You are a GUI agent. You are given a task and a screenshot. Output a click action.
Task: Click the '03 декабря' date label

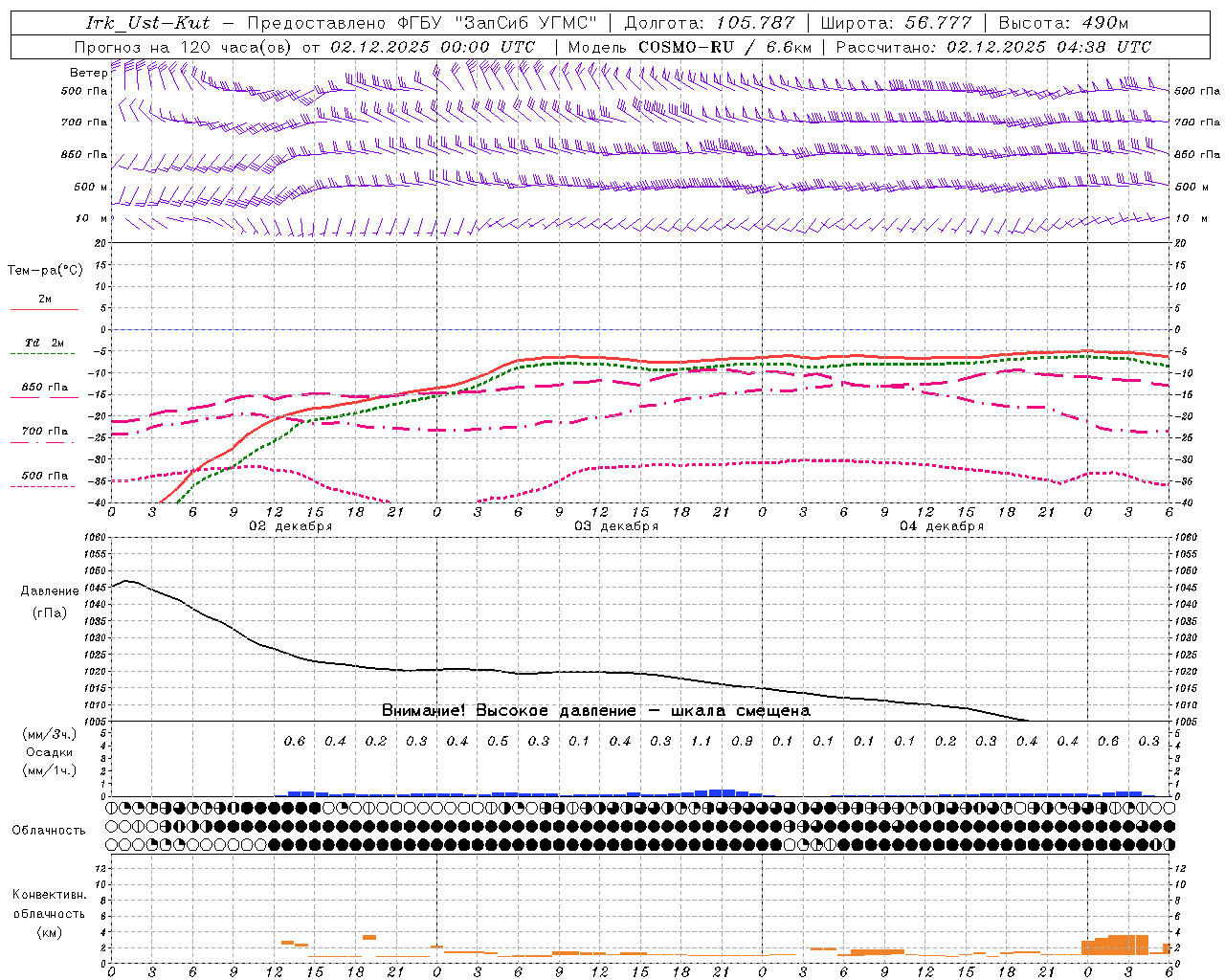pos(616,526)
